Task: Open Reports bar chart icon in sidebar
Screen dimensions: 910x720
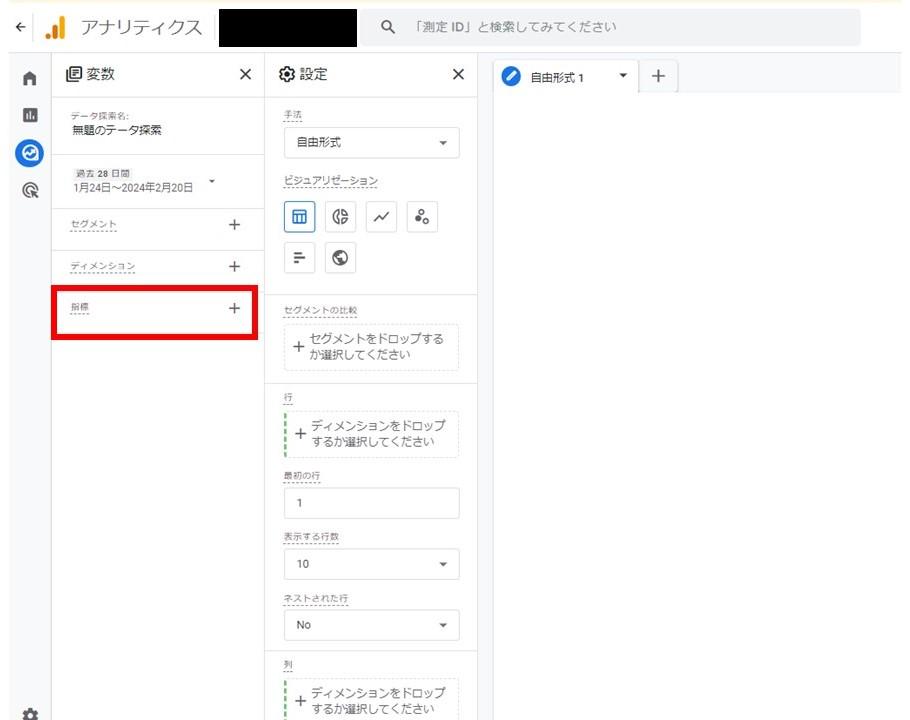Action: click(30, 115)
